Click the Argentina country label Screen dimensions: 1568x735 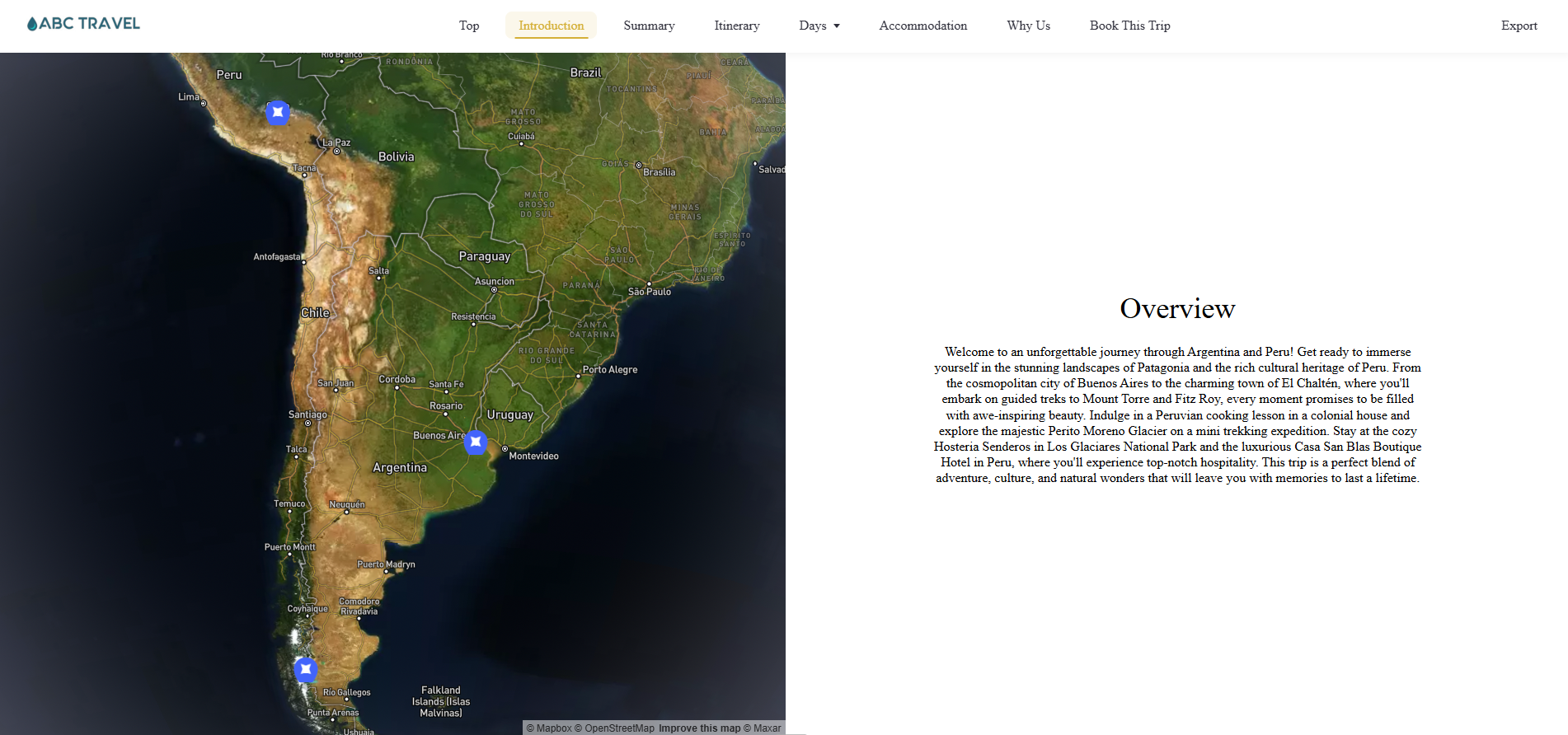(400, 467)
